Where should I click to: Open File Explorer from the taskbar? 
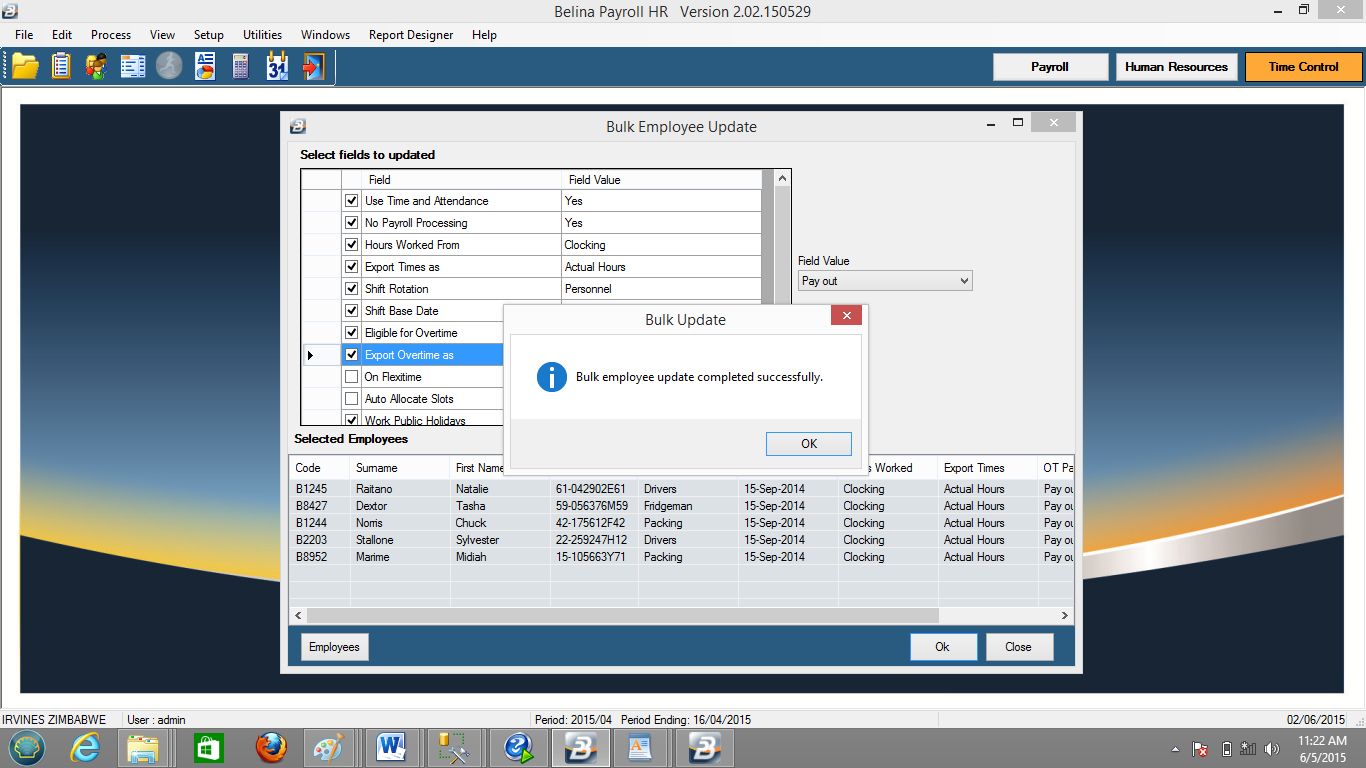point(143,747)
